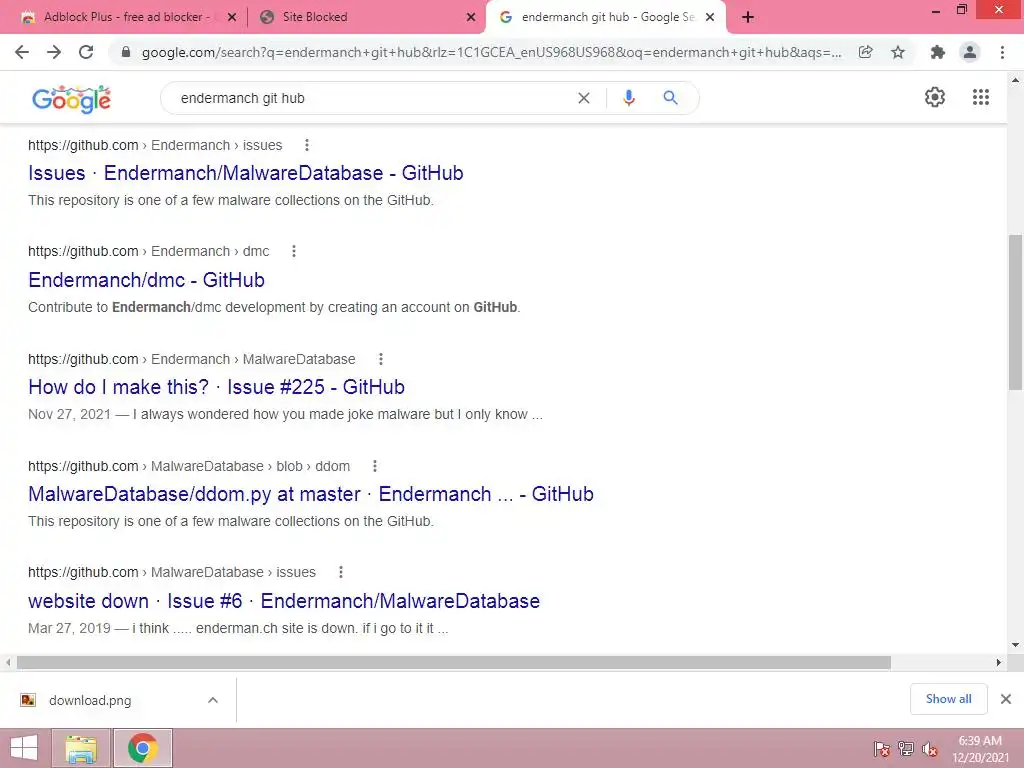
Task: Open MalwareDatabase/ddom.py at master link
Action: pos(311,494)
